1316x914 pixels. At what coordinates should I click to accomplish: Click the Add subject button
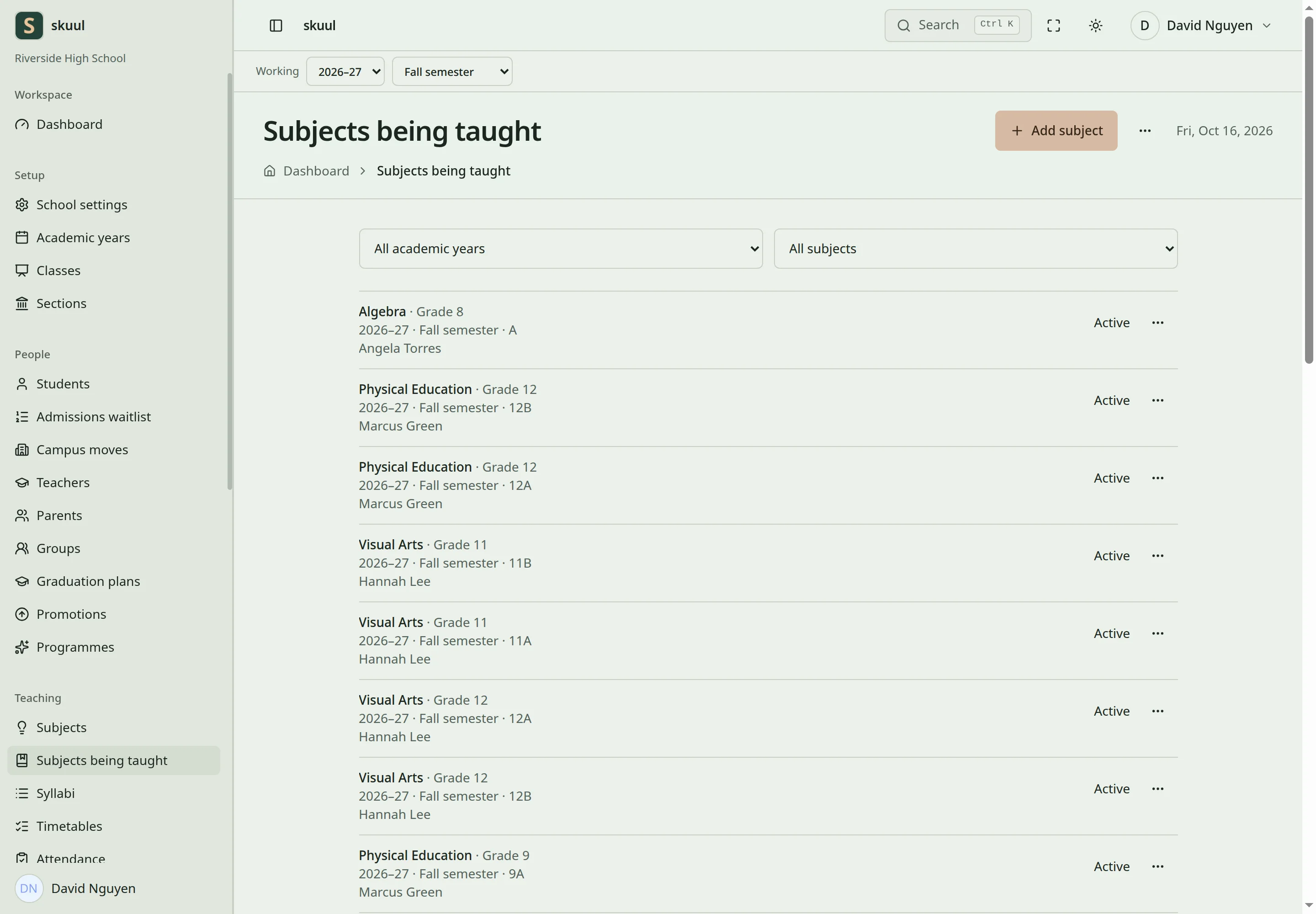1056,131
